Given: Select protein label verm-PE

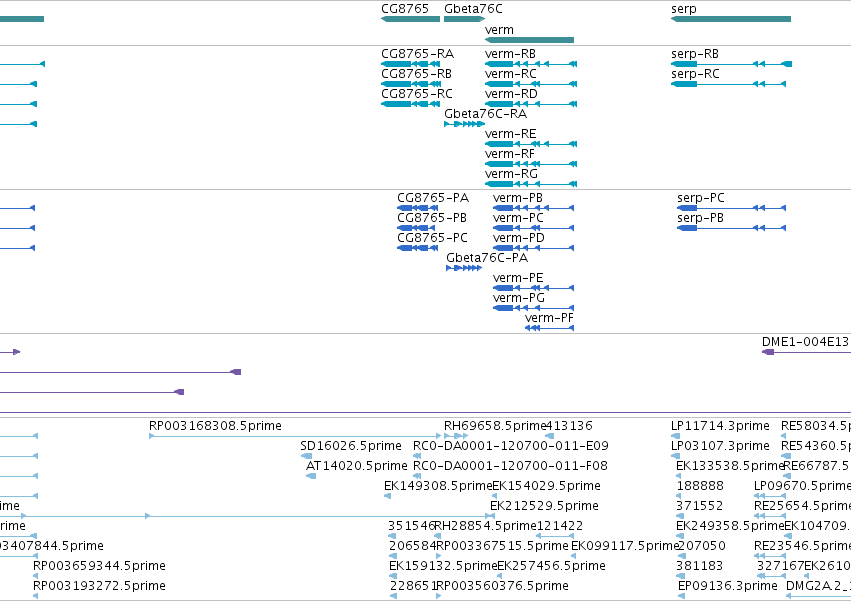Looking at the screenshot, I should point(518,278).
